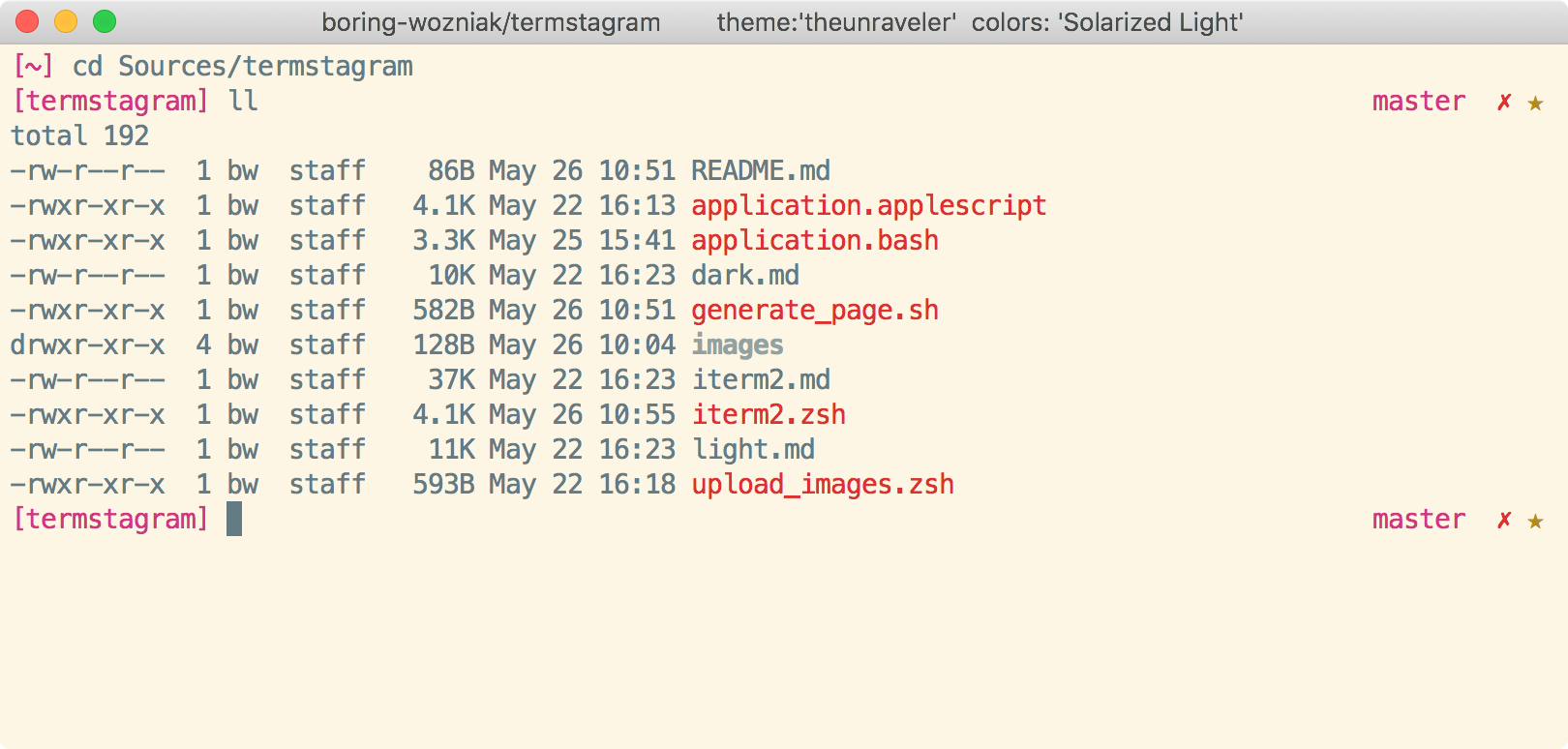
Task: Click the gold star beside the ll command
Action: [1535, 103]
